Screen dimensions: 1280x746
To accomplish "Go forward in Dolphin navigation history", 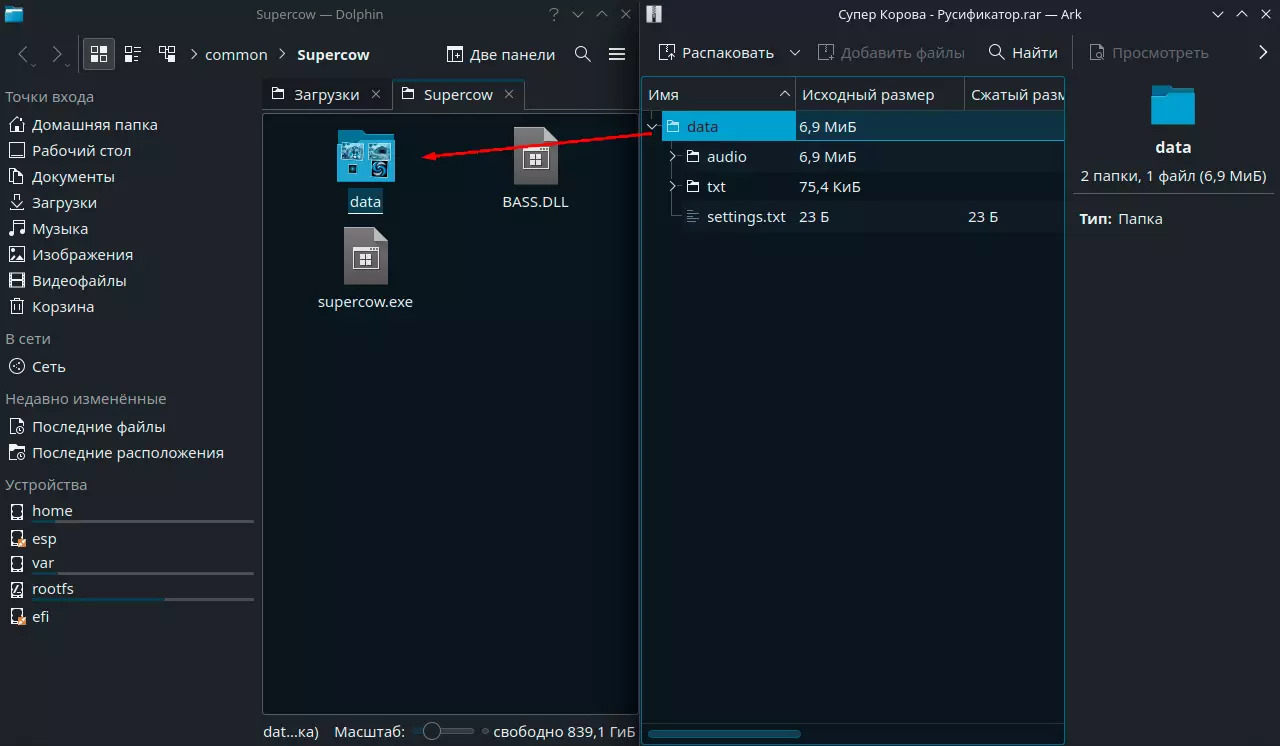I will 58,54.
